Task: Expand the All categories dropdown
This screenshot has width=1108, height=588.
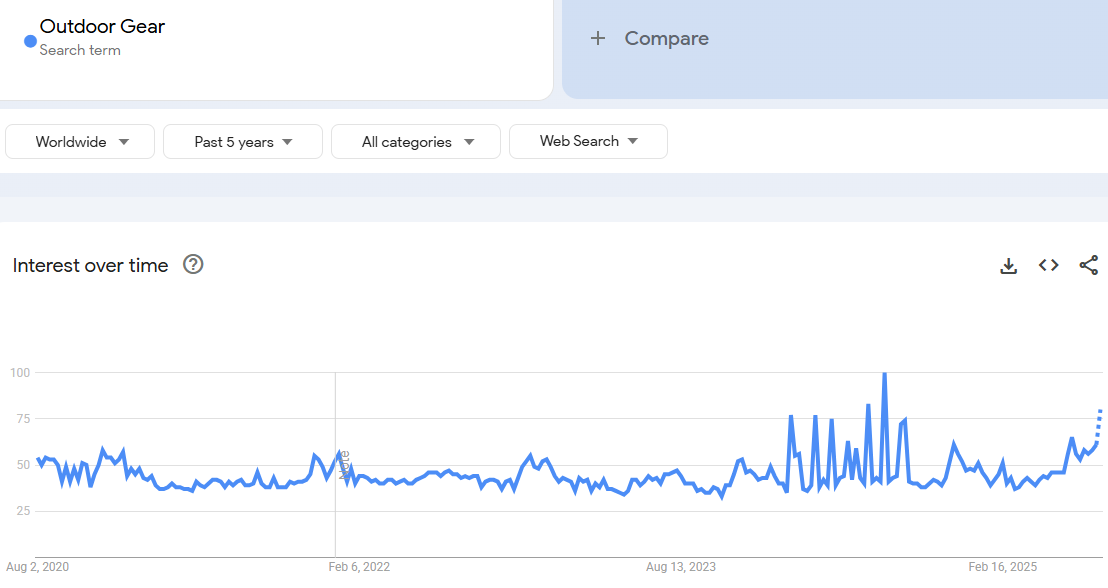Action: coord(416,142)
